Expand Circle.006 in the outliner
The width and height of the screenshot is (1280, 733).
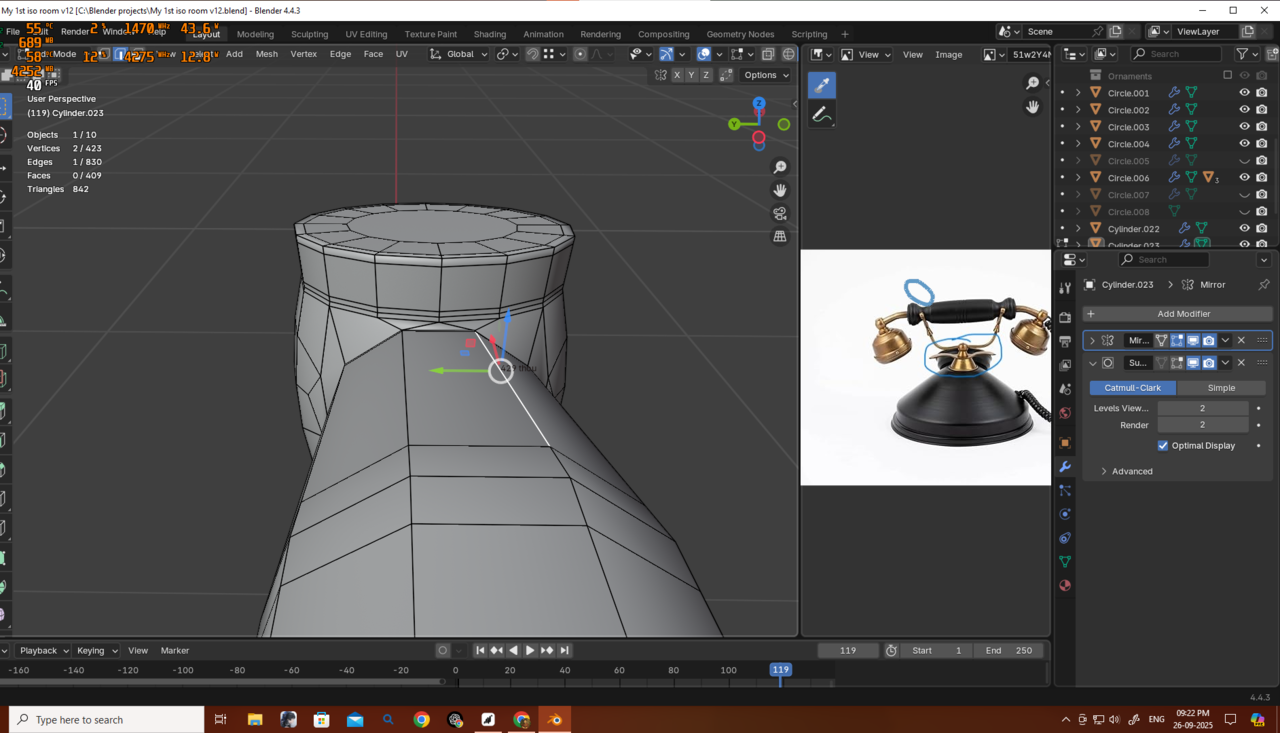point(1078,178)
